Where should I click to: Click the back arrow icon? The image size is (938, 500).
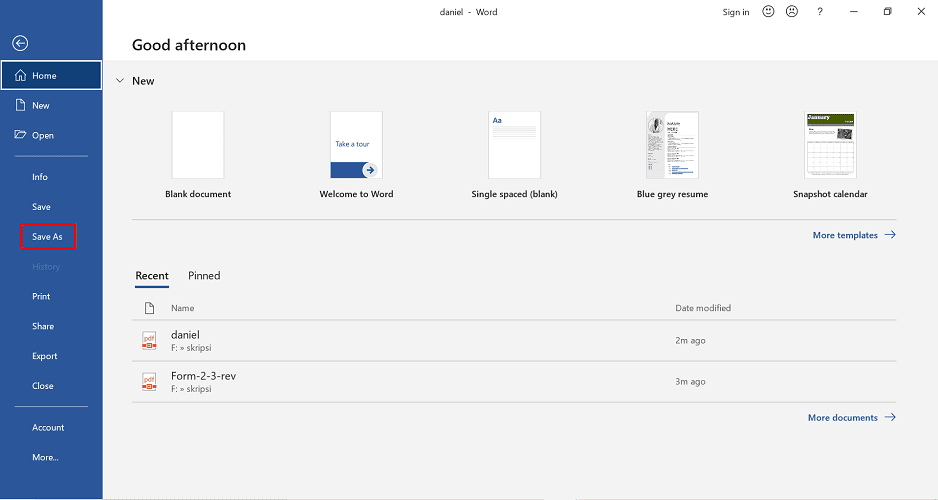pos(20,43)
